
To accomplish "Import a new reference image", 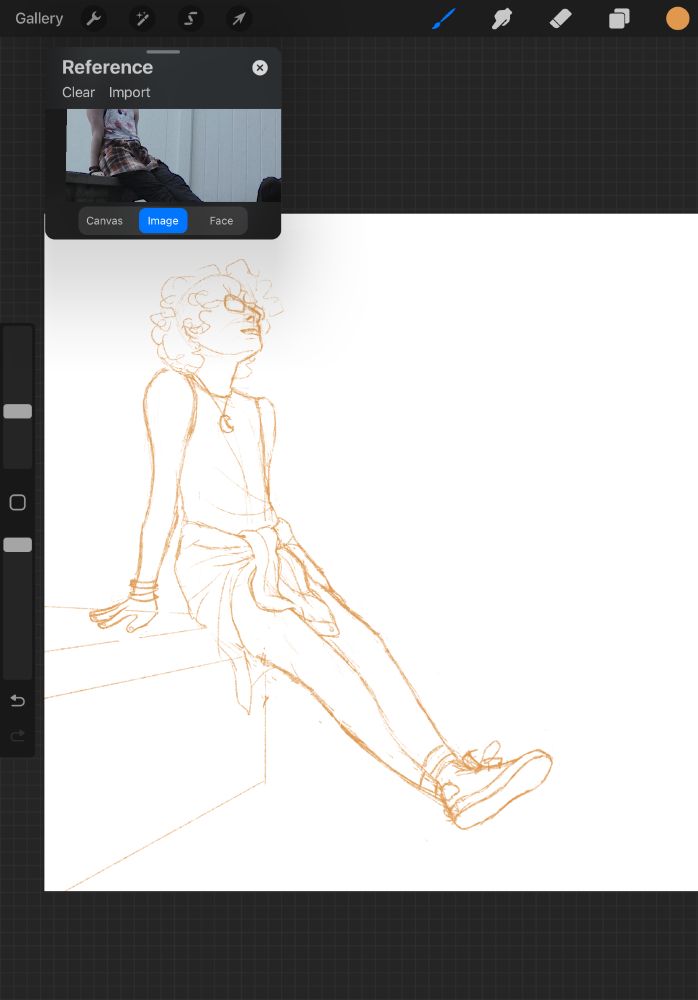I will point(130,92).
